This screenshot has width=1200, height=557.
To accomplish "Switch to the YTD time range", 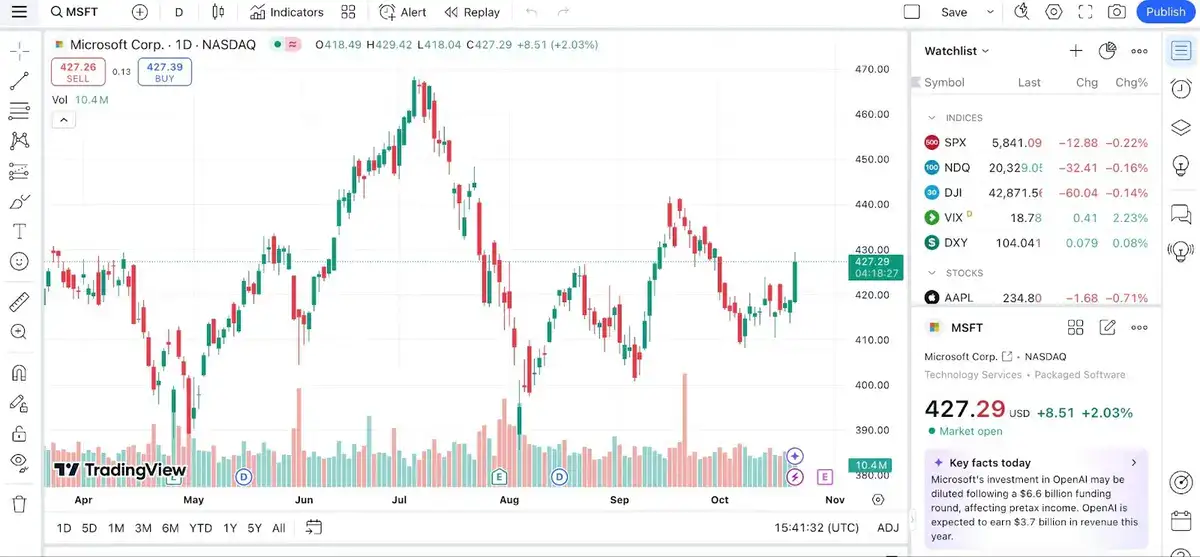I will click(x=200, y=528).
